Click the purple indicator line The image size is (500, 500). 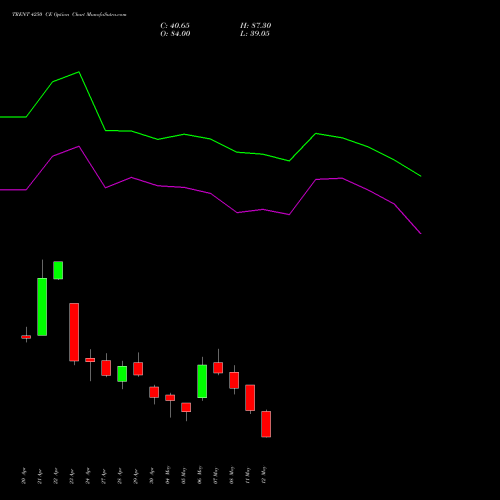211,193
